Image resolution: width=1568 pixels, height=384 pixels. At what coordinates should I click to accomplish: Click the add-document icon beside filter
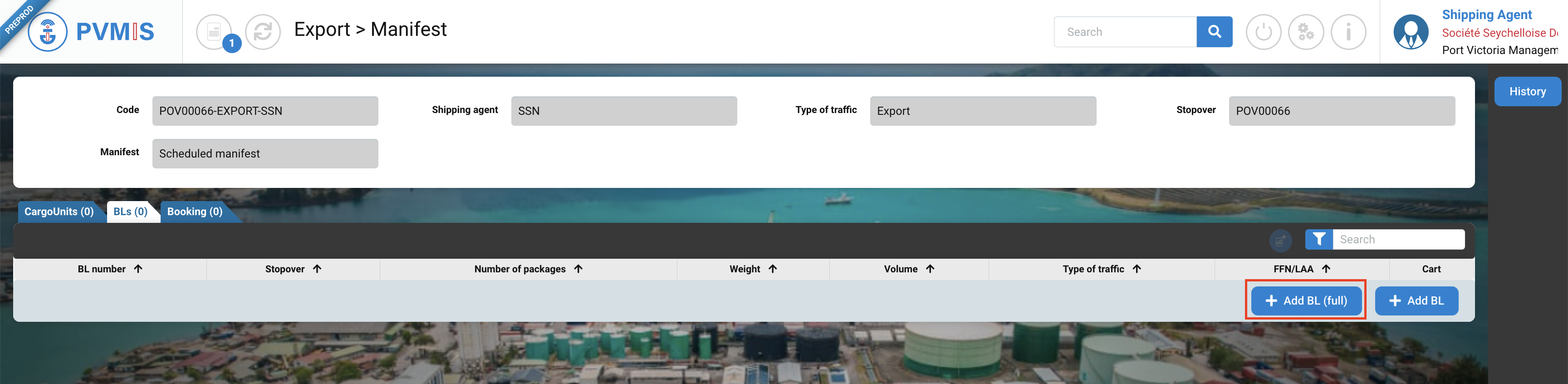[1280, 241]
